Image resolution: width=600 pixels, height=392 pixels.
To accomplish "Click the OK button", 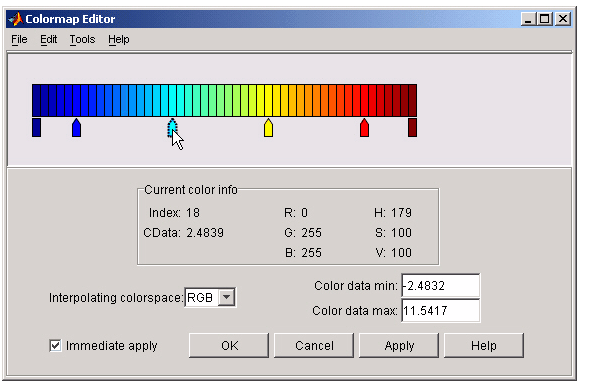I will (x=229, y=346).
